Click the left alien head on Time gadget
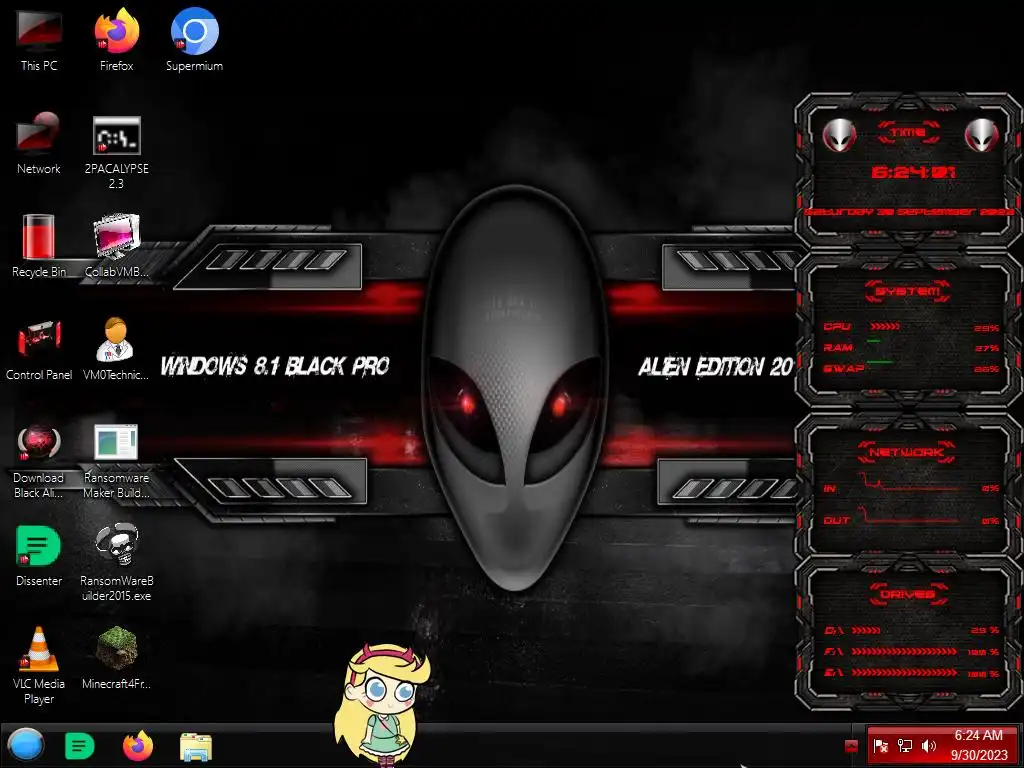The width and height of the screenshot is (1024, 768). click(839, 136)
